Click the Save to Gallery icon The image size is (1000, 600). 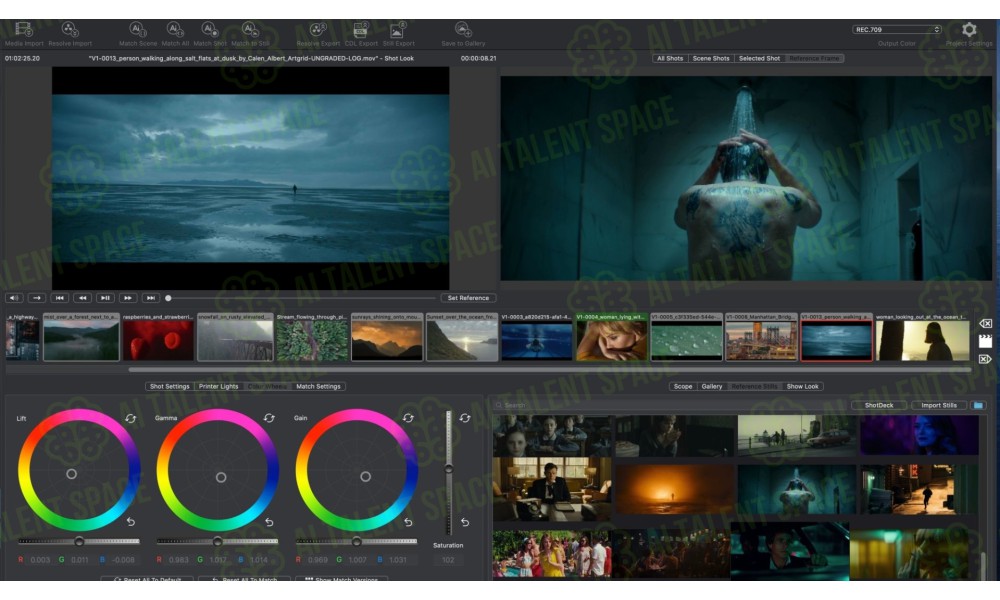tap(463, 29)
